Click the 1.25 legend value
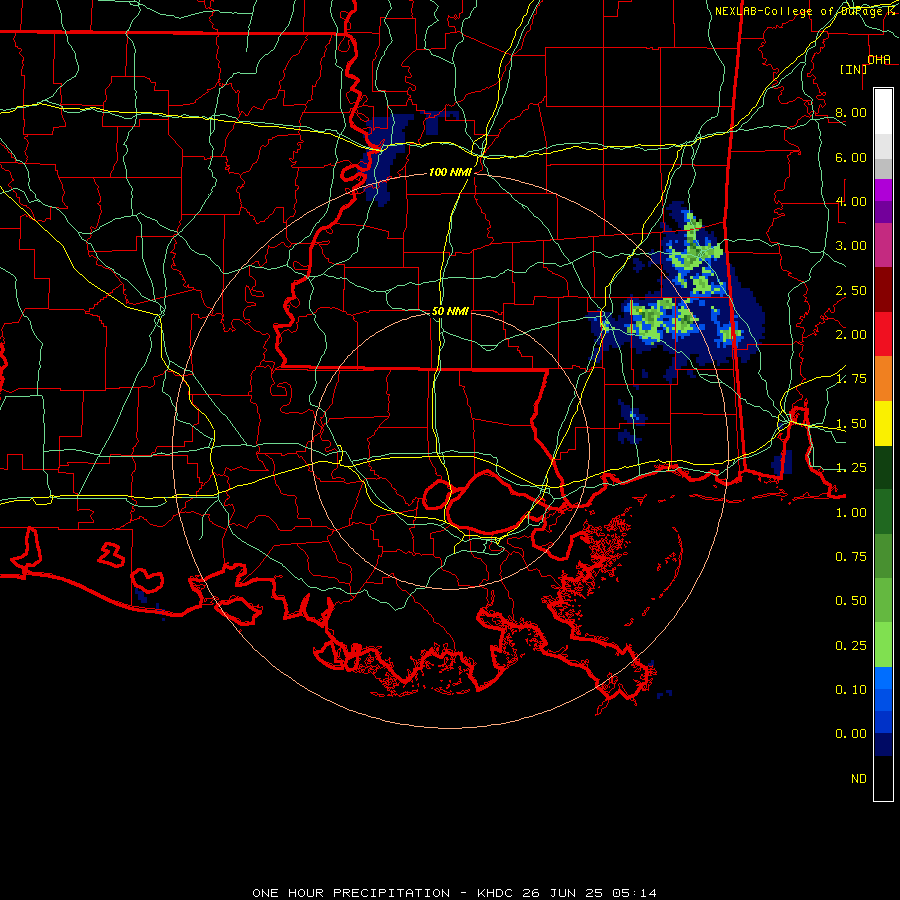 (x=851, y=468)
